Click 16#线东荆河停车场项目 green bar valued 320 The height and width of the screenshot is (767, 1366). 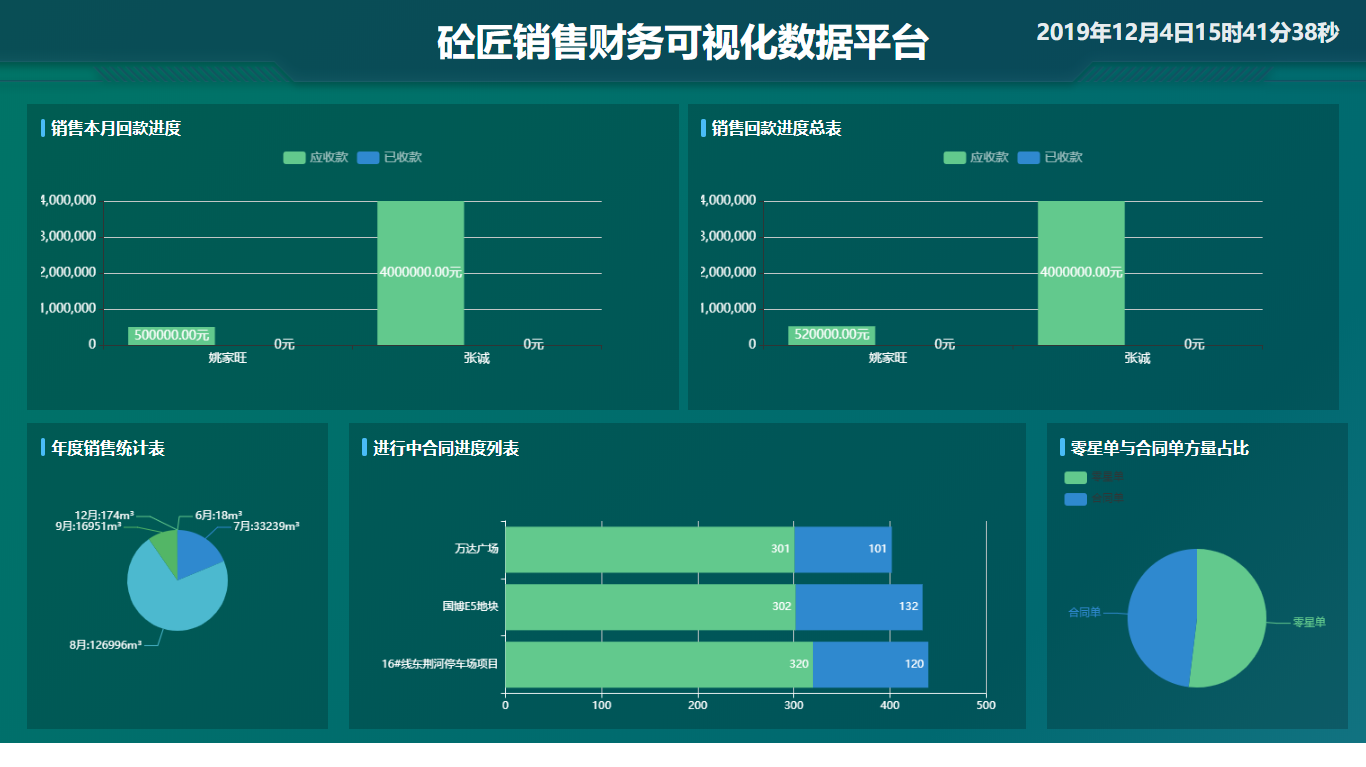coord(659,664)
